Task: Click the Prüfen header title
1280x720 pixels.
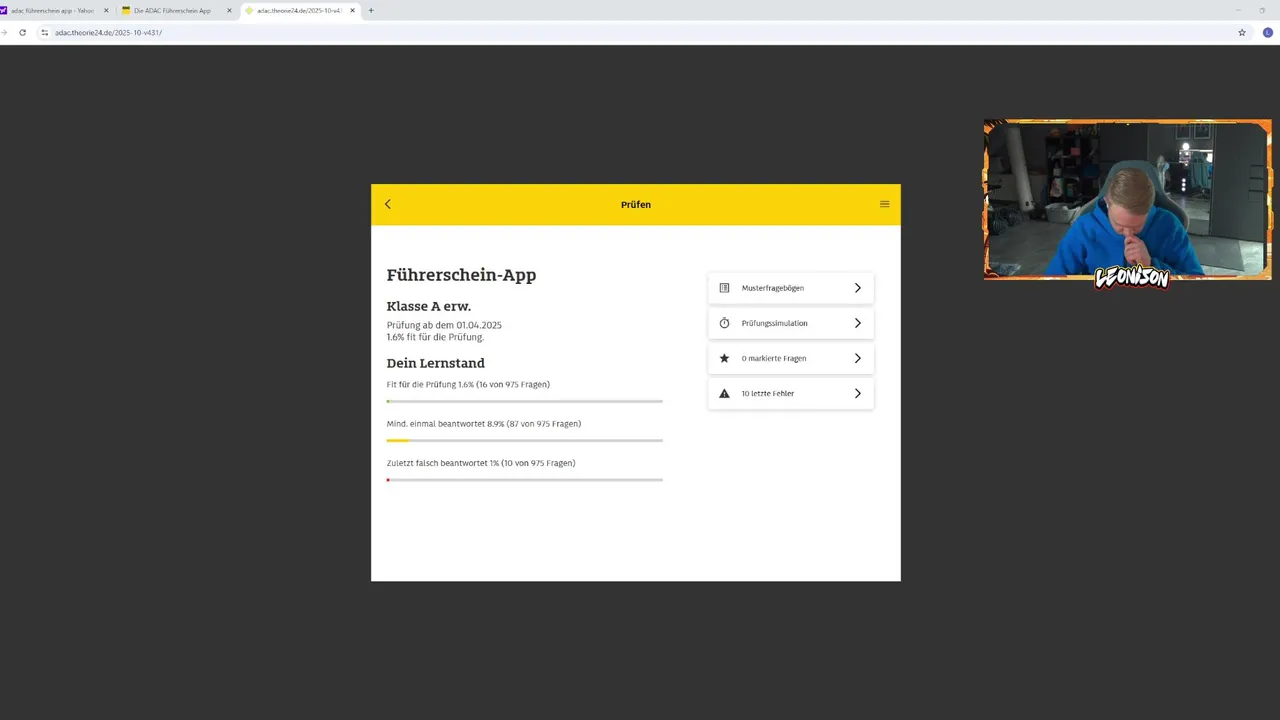Action: pyautogui.click(x=636, y=204)
